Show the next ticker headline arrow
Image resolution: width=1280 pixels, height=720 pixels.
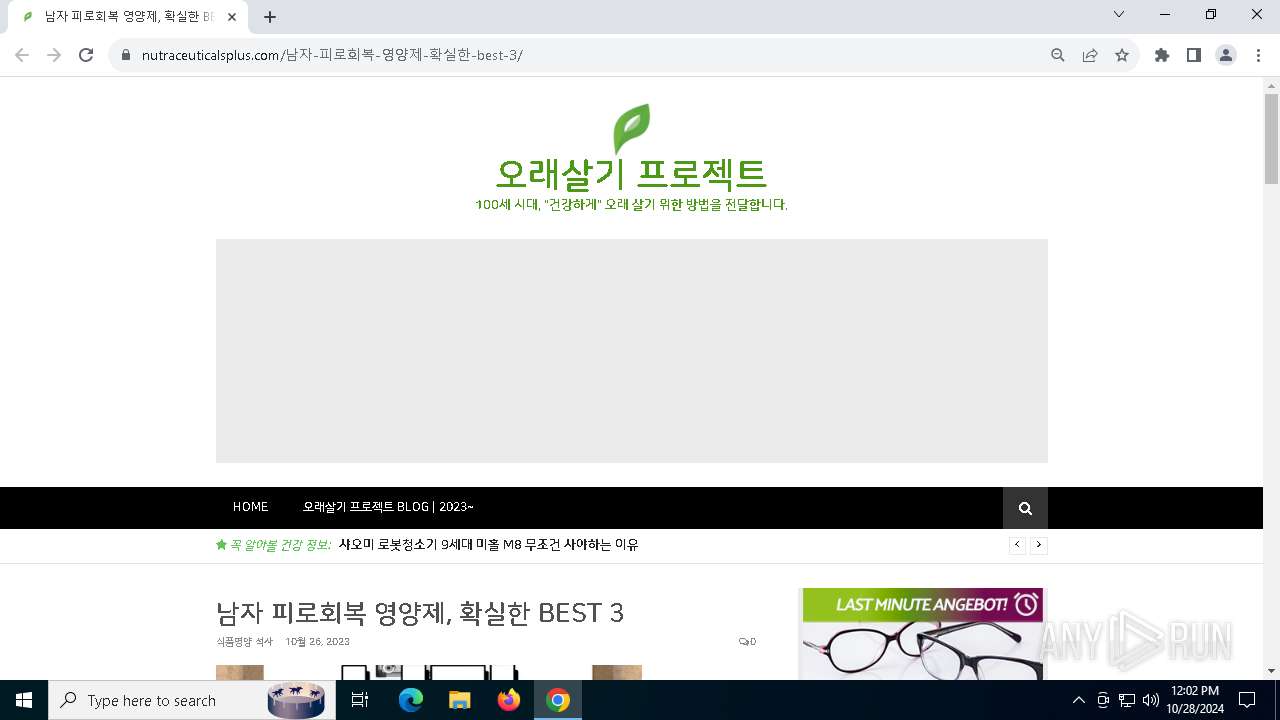1039,545
